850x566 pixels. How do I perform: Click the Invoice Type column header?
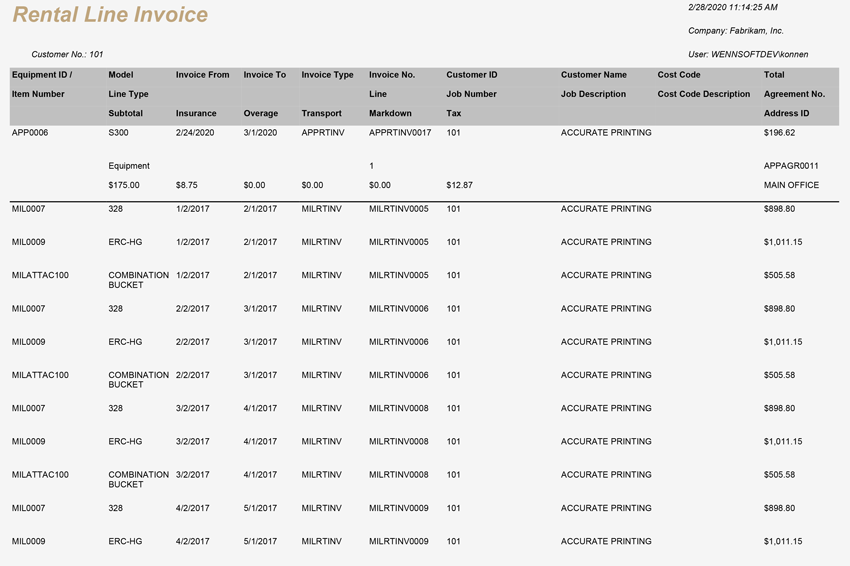click(327, 75)
